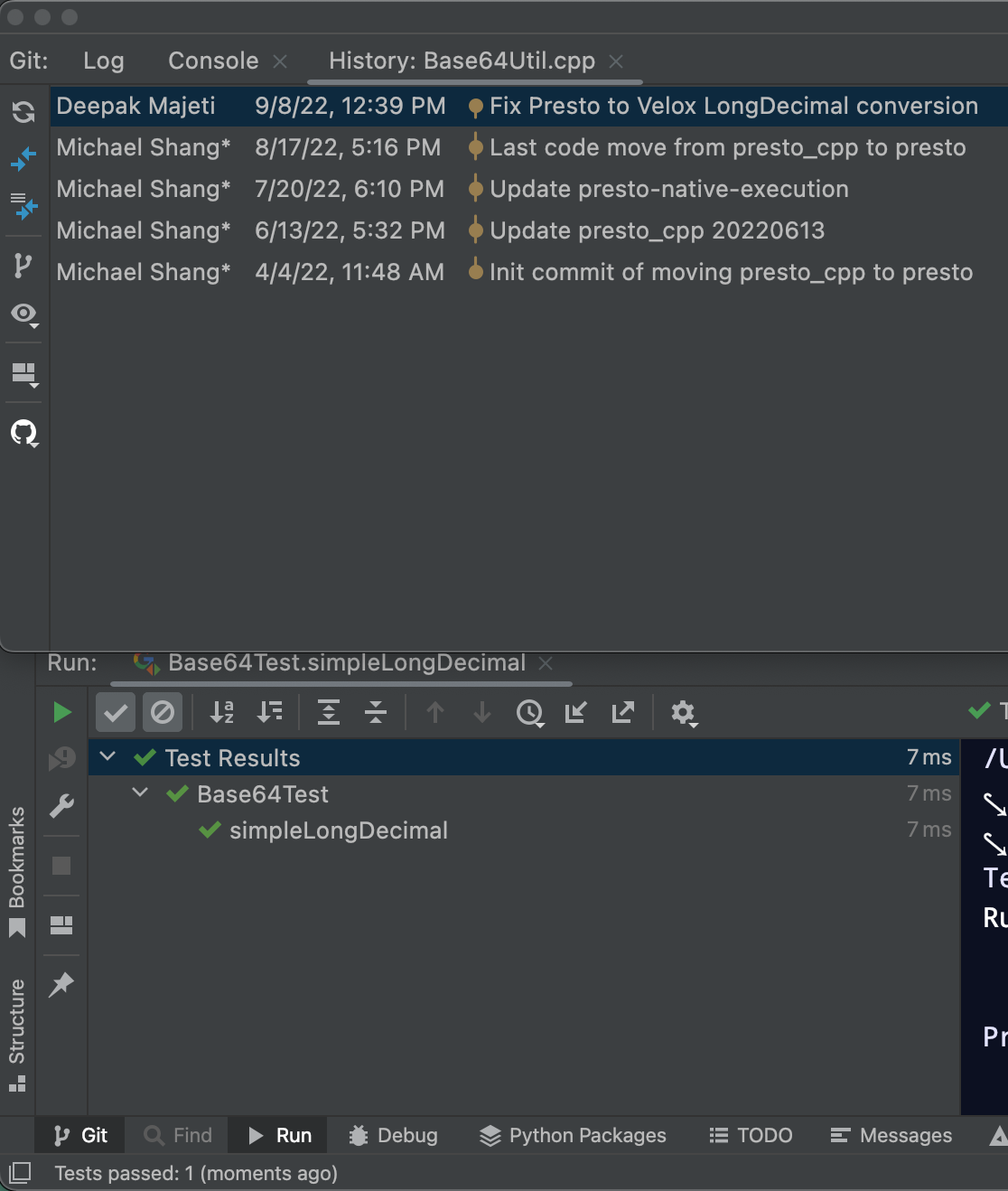
Task: Switch to the Git Console tab
Action: pos(213,61)
